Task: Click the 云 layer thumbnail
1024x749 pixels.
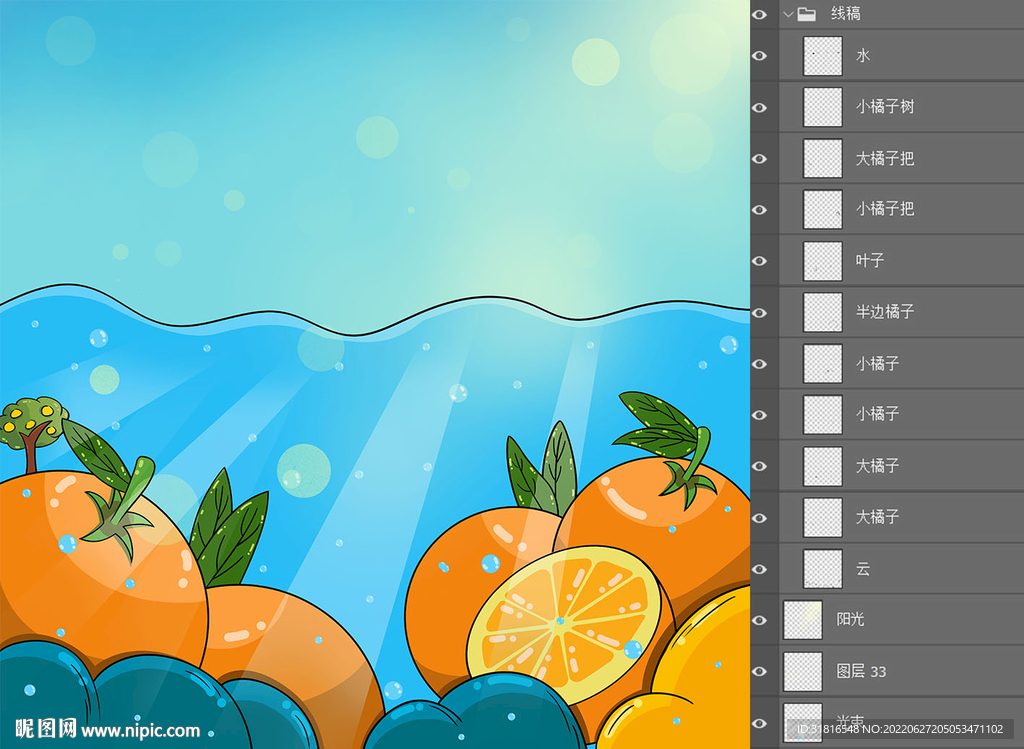Action: pos(823,569)
